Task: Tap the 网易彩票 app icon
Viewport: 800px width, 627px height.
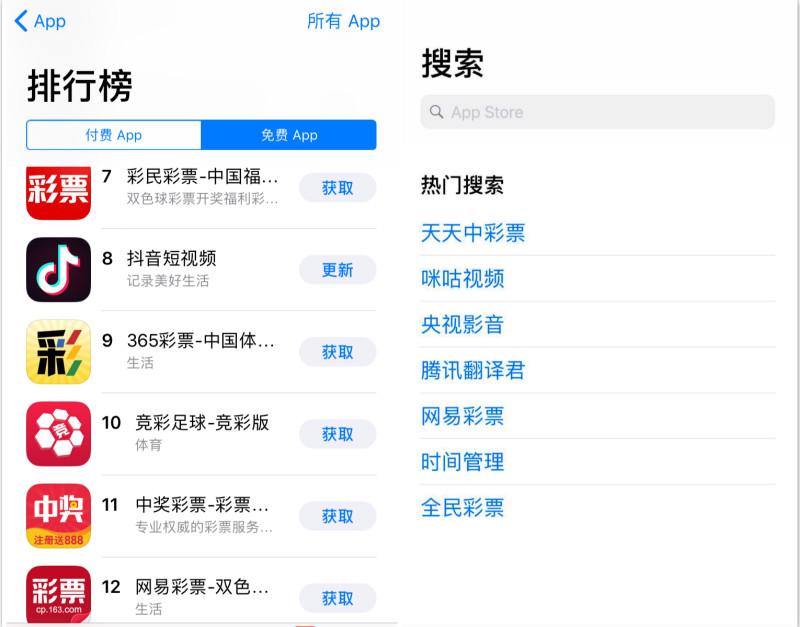Action: 58,595
